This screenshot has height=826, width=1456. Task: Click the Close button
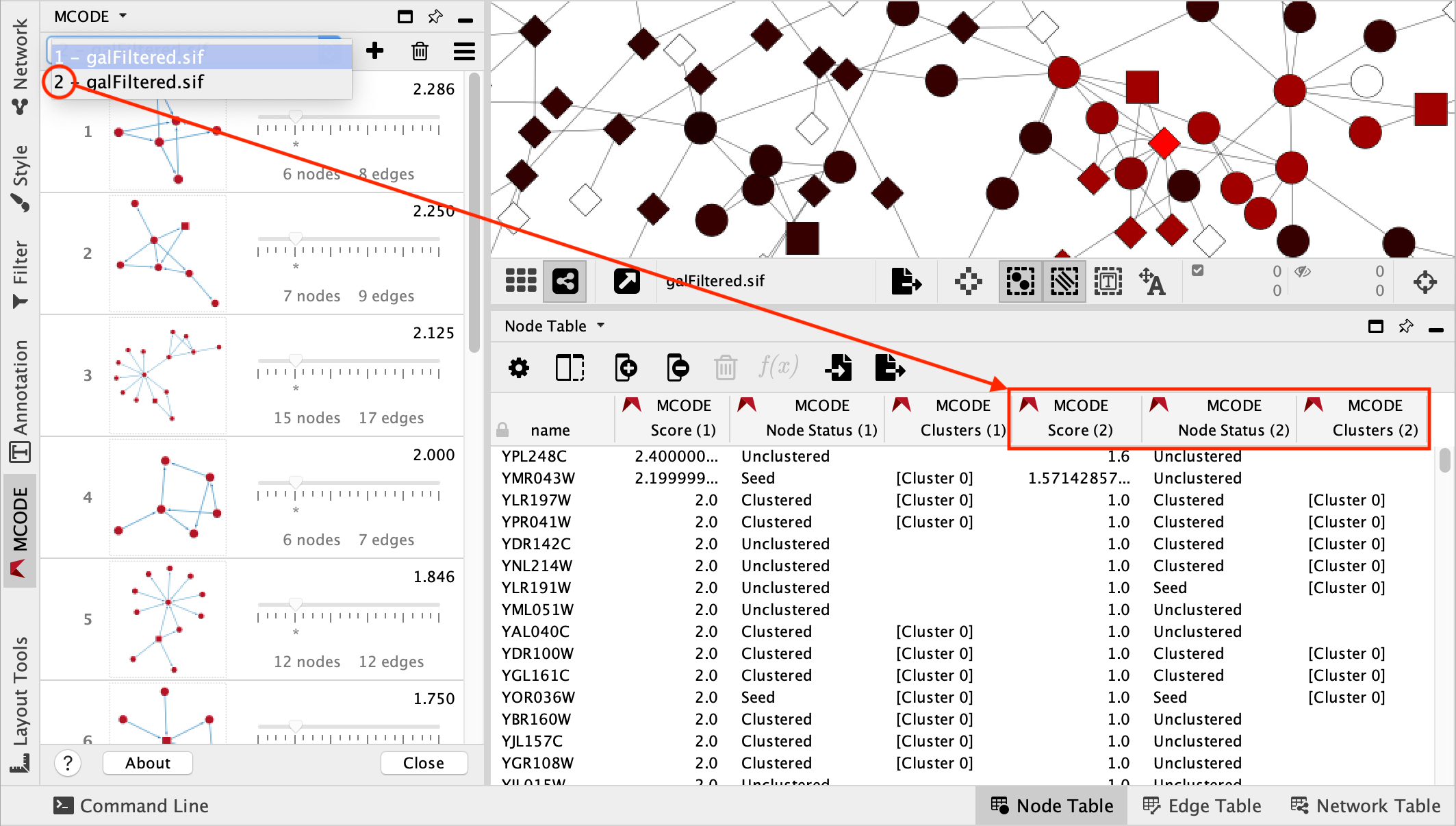pos(423,762)
